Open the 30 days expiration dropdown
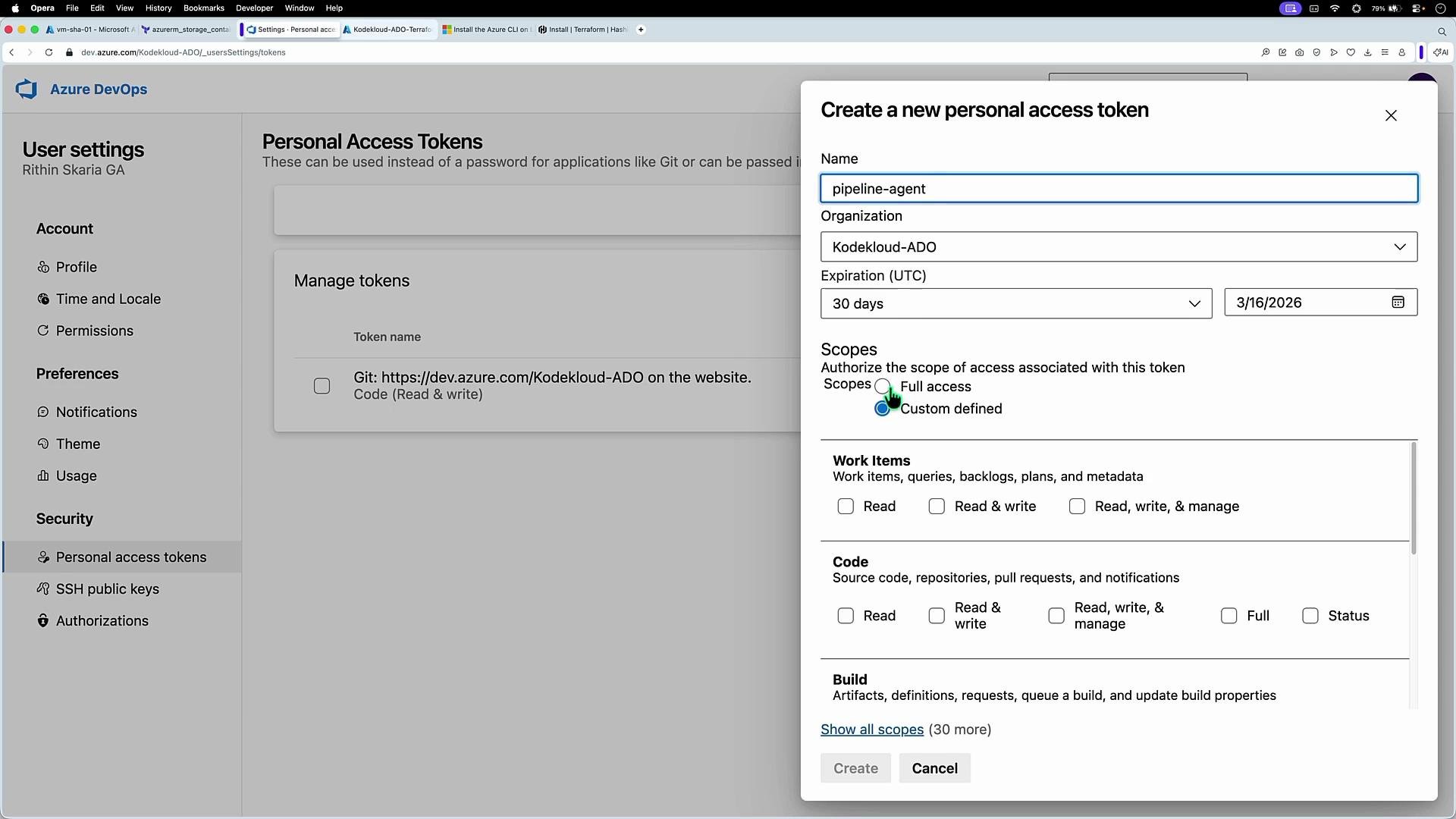1456x819 pixels. [x=1016, y=303]
